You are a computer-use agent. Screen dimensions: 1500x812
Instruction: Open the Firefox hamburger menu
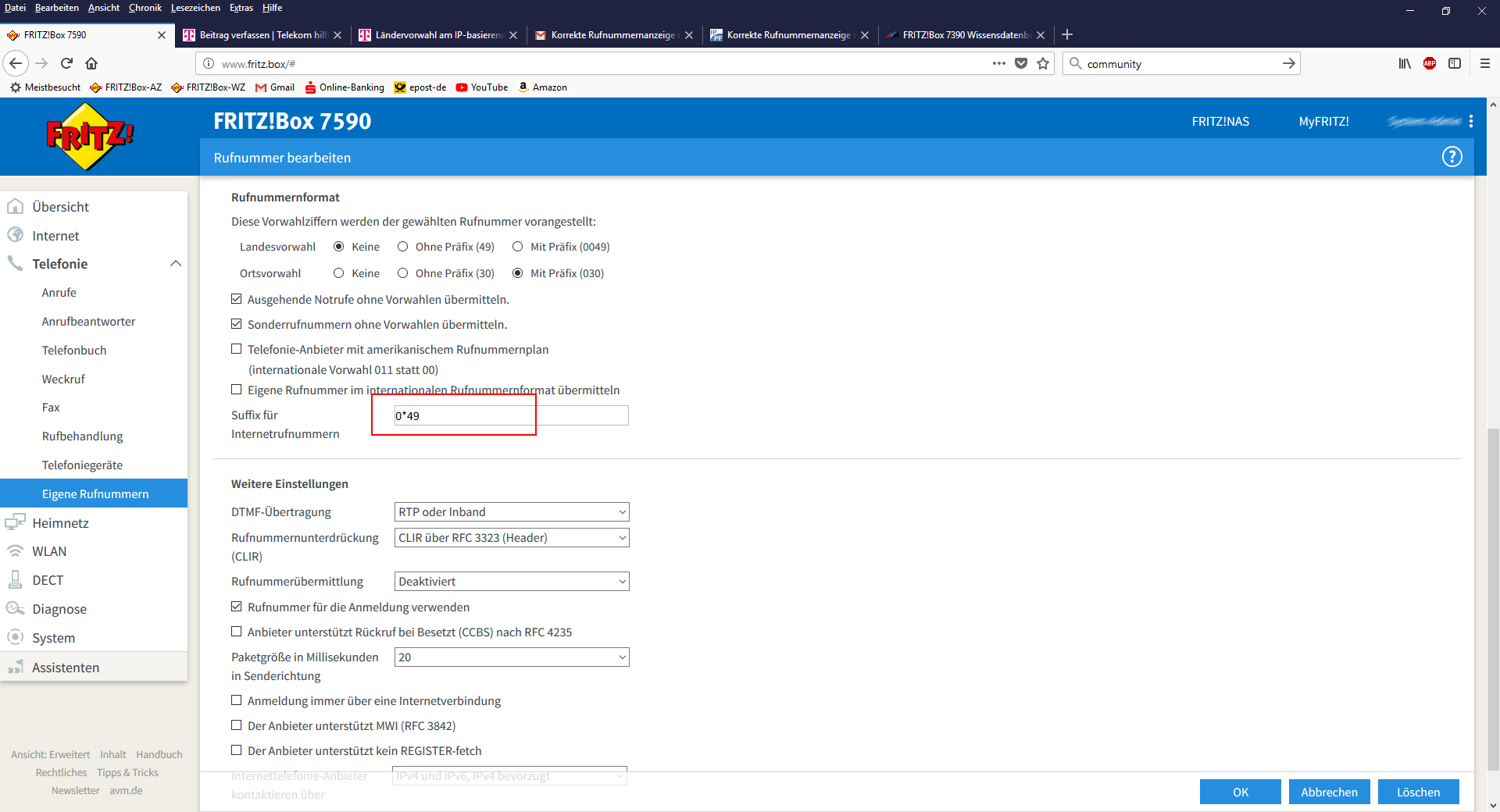pos(1485,63)
